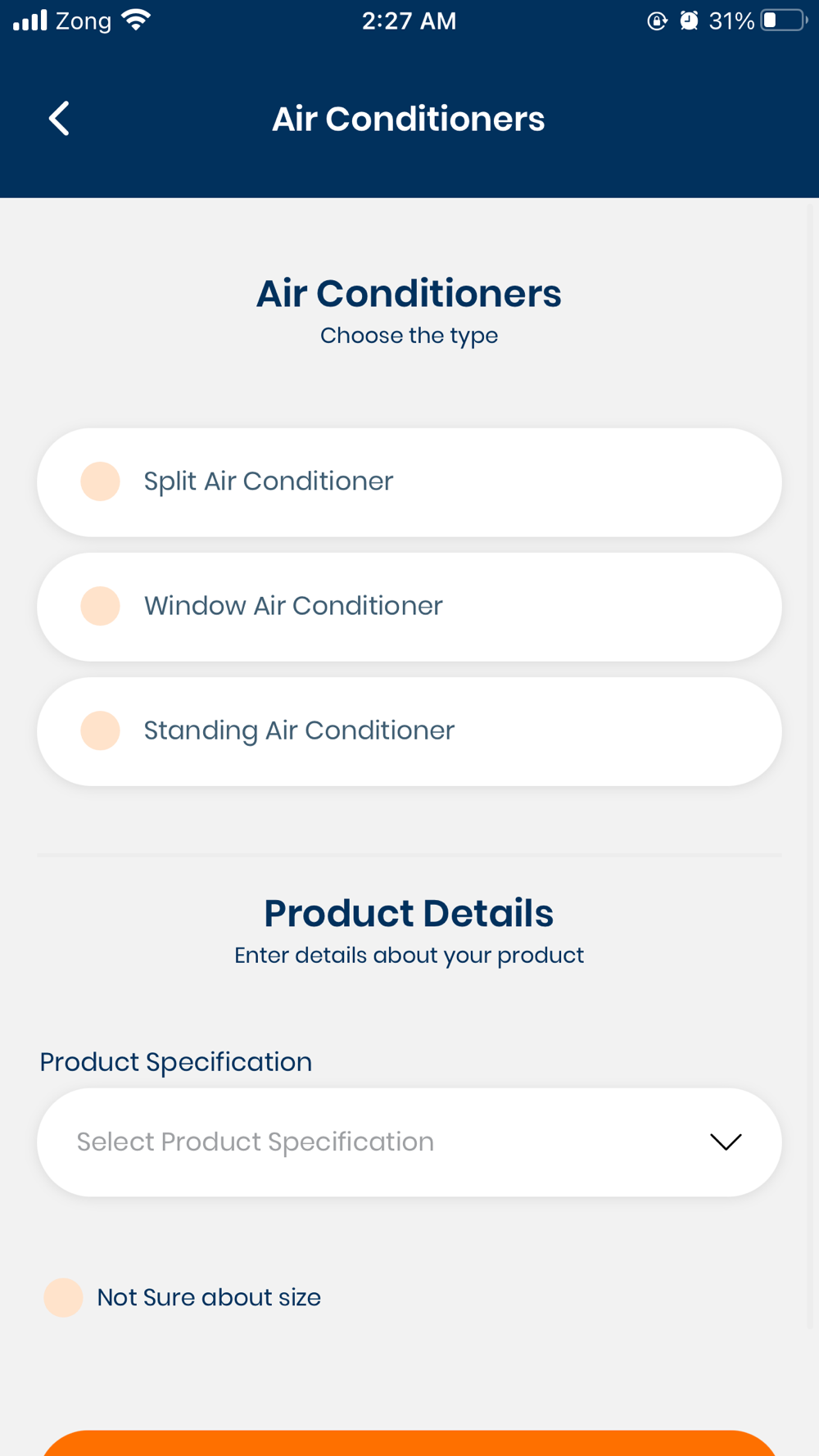Tap the Not Sure about size text
Image resolution: width=819 pixels, height=1456 pixels.
(209, 1298)
